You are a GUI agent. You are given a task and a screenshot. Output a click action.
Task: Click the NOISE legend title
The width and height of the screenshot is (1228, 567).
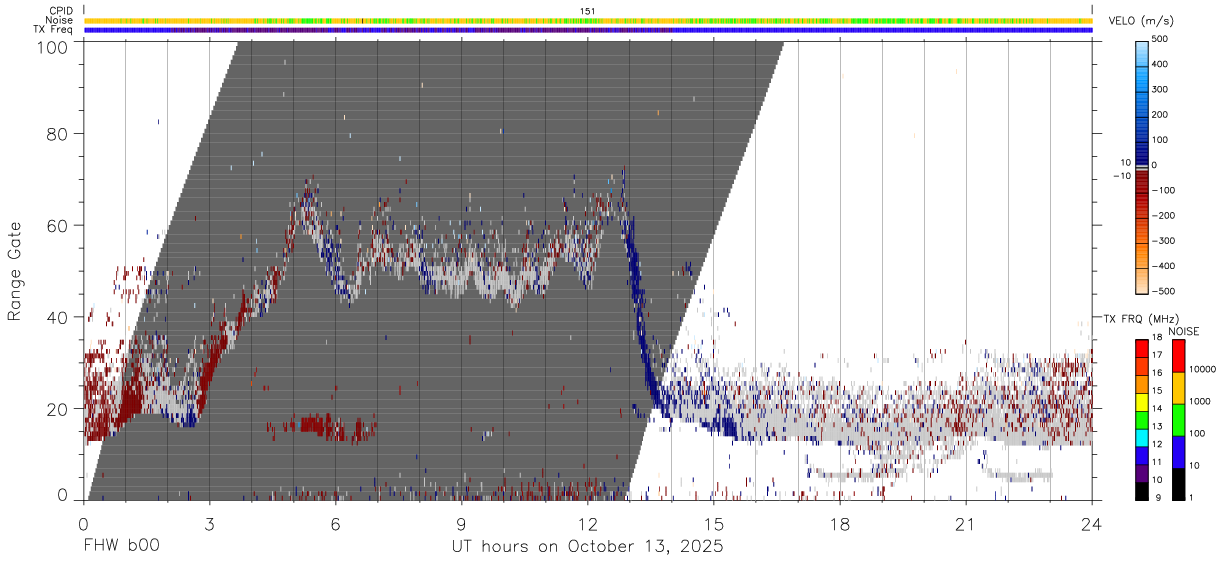click(x=1184, y=331)
